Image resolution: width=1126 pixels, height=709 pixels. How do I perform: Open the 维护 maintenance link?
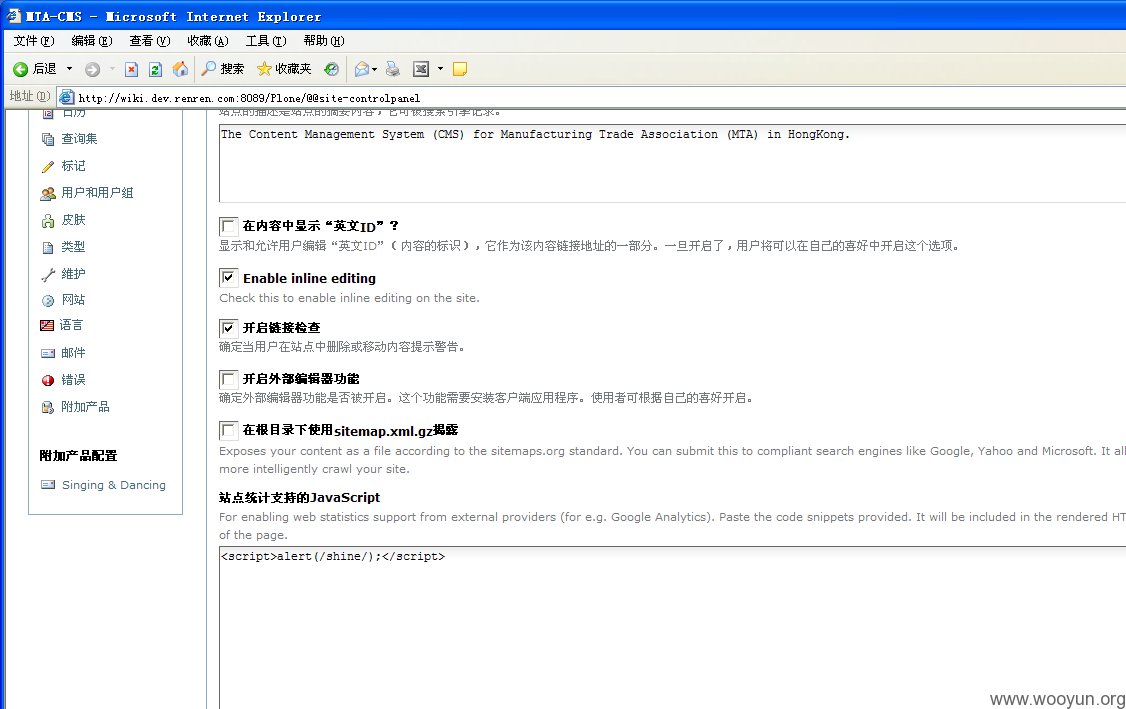[x=73, y=274]
